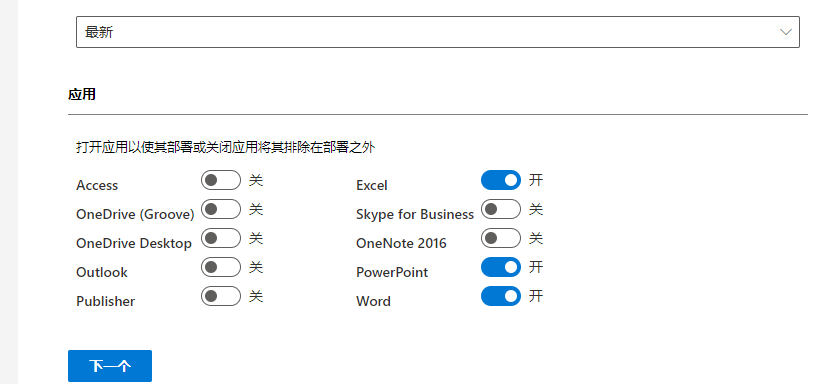The height and width of the screenshot is (384, 820).
Task: Turn off the Excel toggle
Action: [x=501, y=180]
